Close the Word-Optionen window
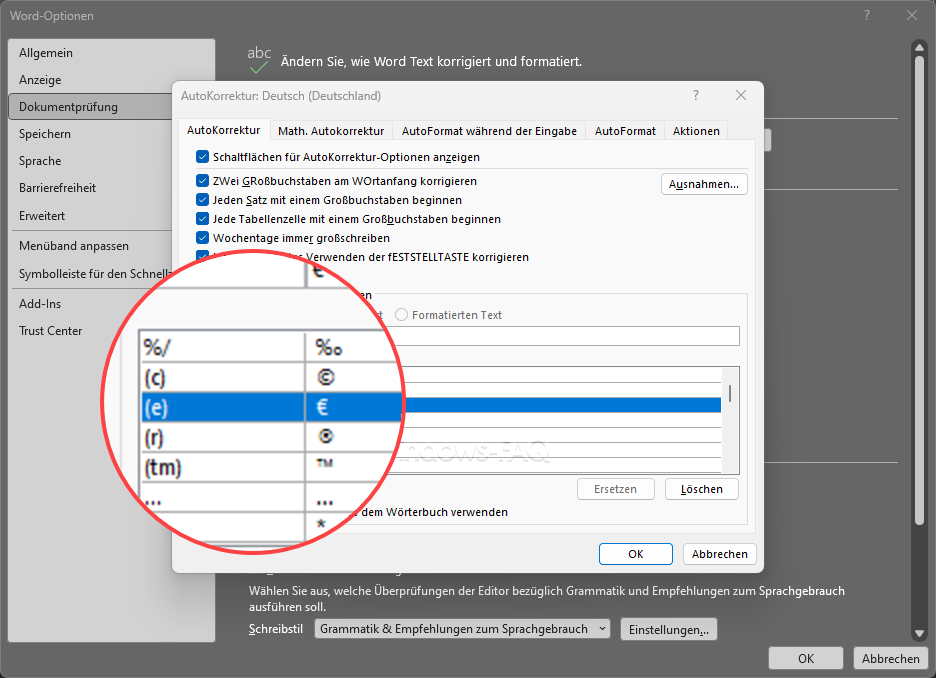This screenshot has width=936, height=678. (x=912, y=16)
